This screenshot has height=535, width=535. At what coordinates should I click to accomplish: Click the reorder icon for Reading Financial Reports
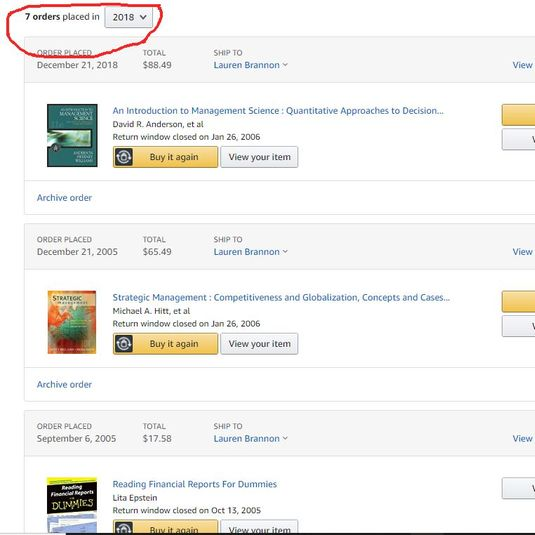(124, 528)
